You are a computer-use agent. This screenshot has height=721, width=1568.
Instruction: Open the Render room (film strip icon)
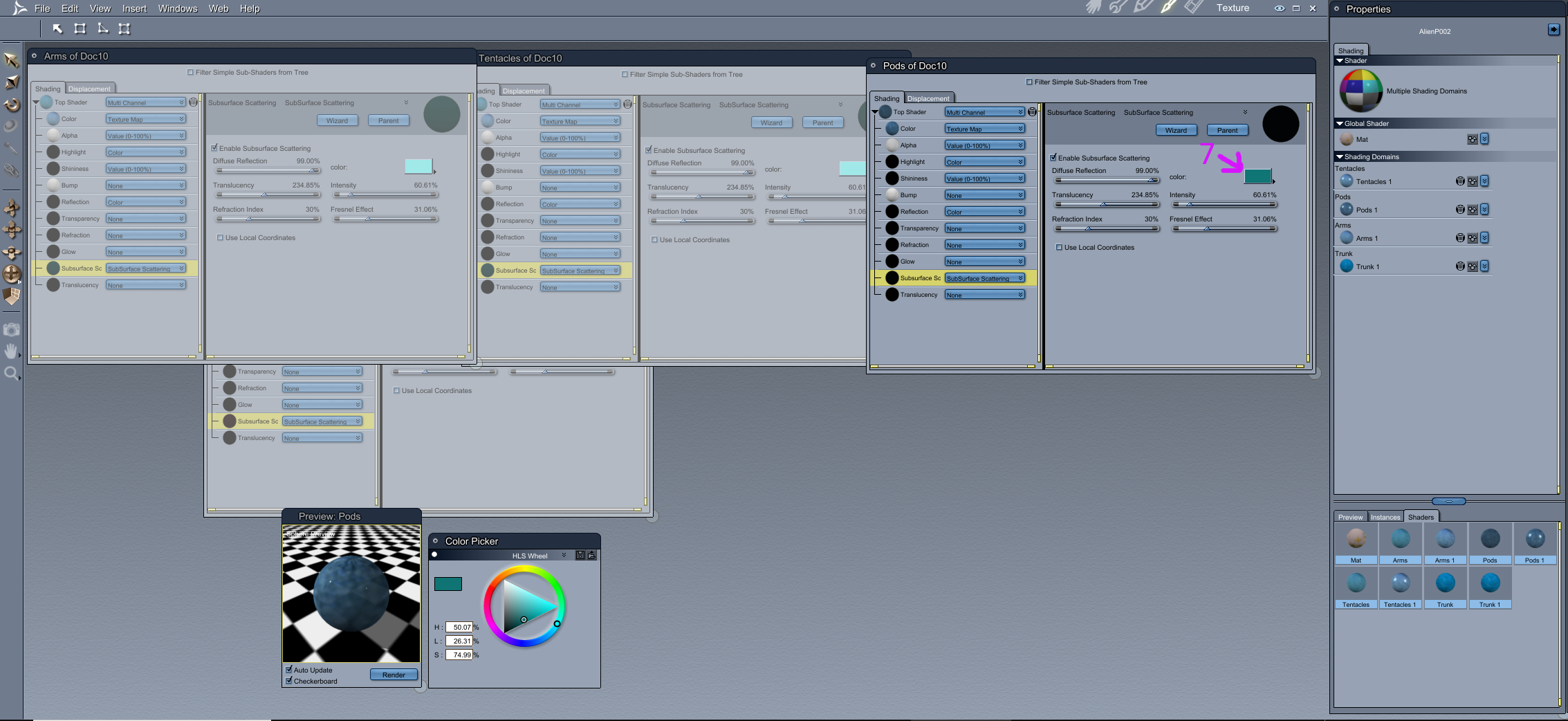[1194, 8]
